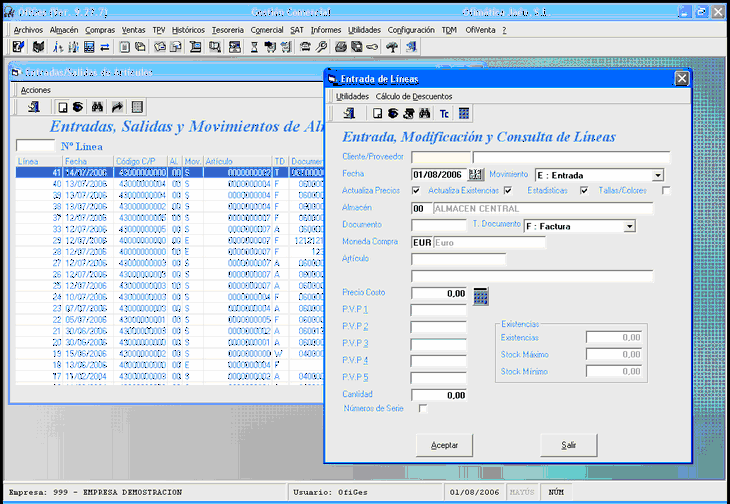Click the P.V.P 1 field
The height and width of the screenshot is (504, 730).
coord(439,310)
